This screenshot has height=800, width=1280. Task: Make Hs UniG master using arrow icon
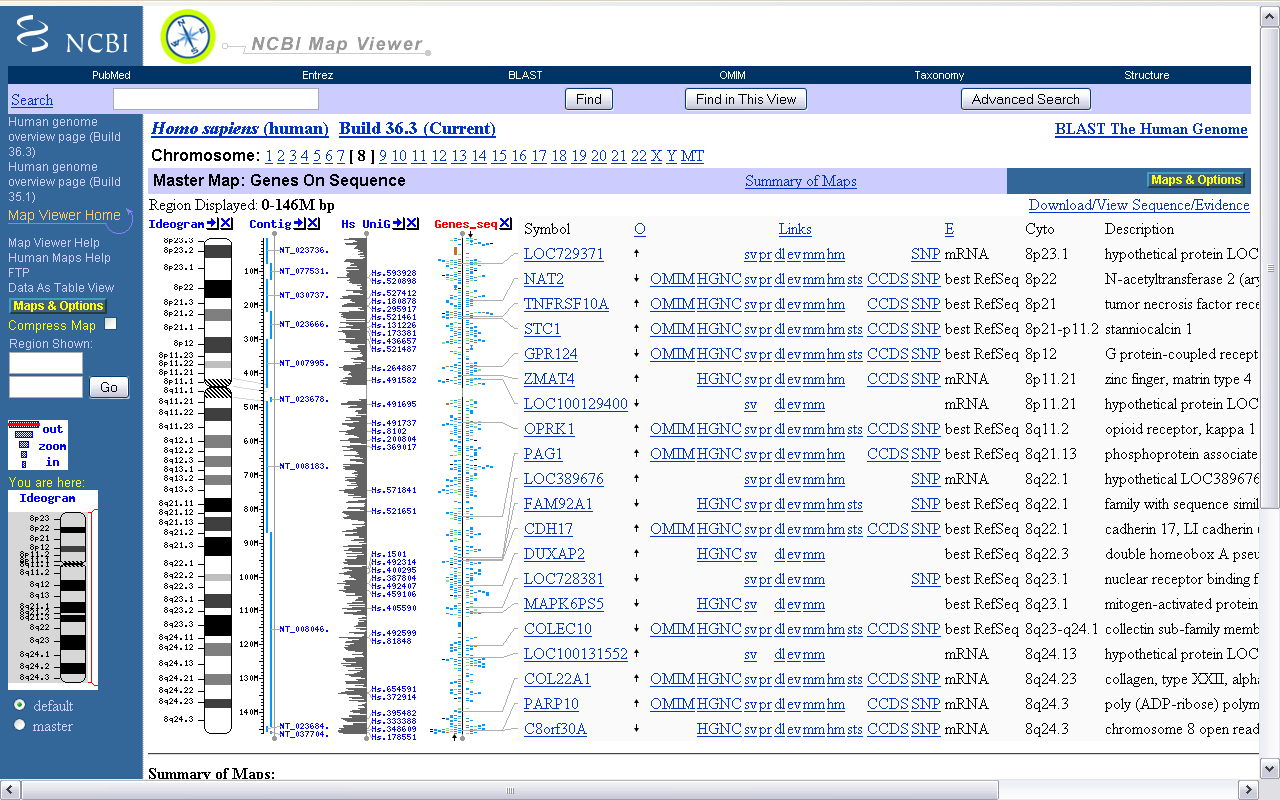[399, 224]
